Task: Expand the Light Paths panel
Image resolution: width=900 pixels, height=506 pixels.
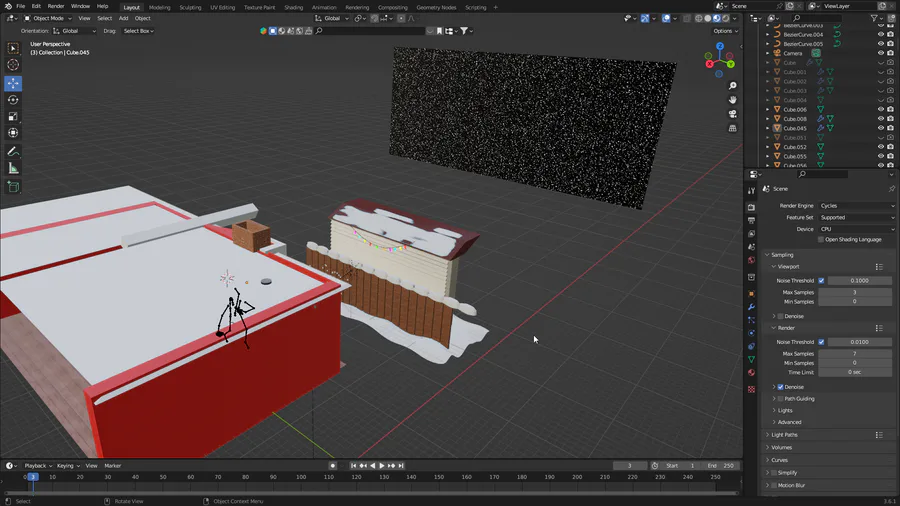Action: tap(785, 435)
